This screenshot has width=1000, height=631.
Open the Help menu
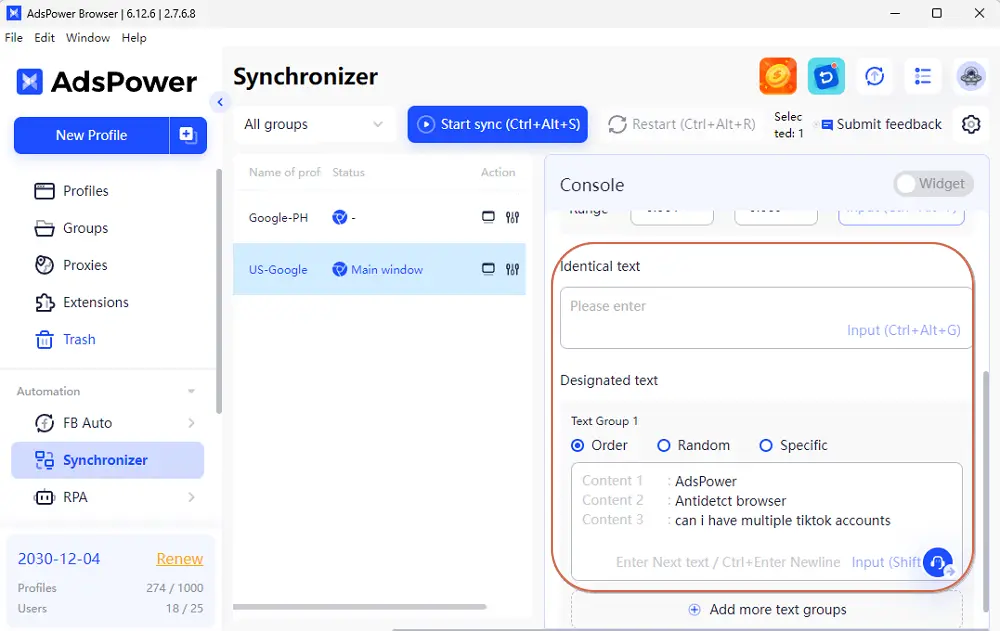coord(134,38)
